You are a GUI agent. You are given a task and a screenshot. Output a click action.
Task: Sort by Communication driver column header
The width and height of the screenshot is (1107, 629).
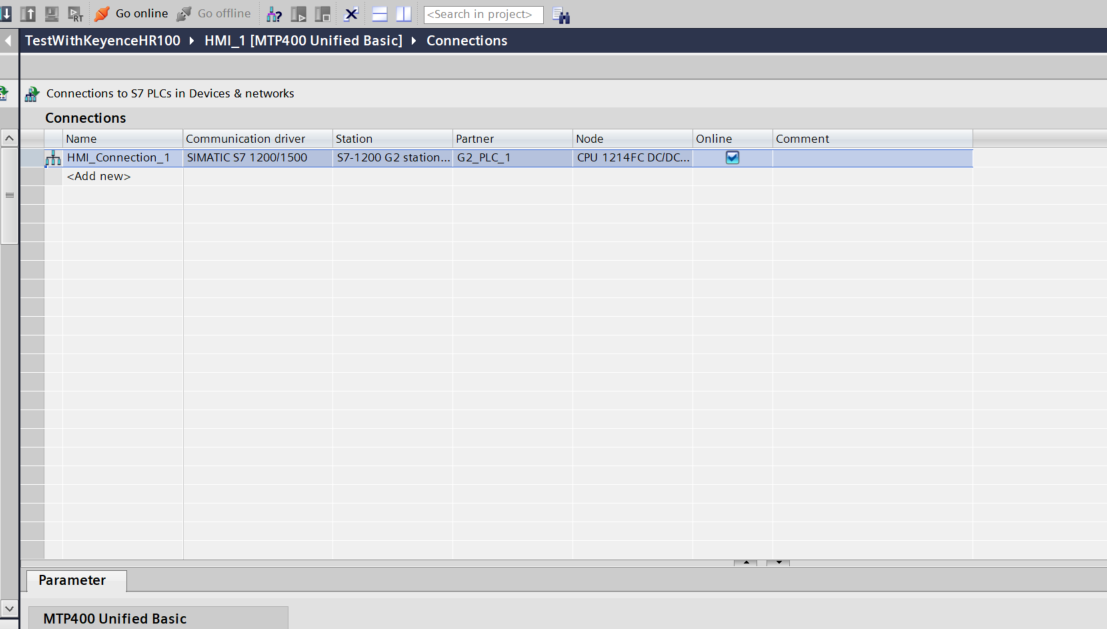(x=257, y=138)
